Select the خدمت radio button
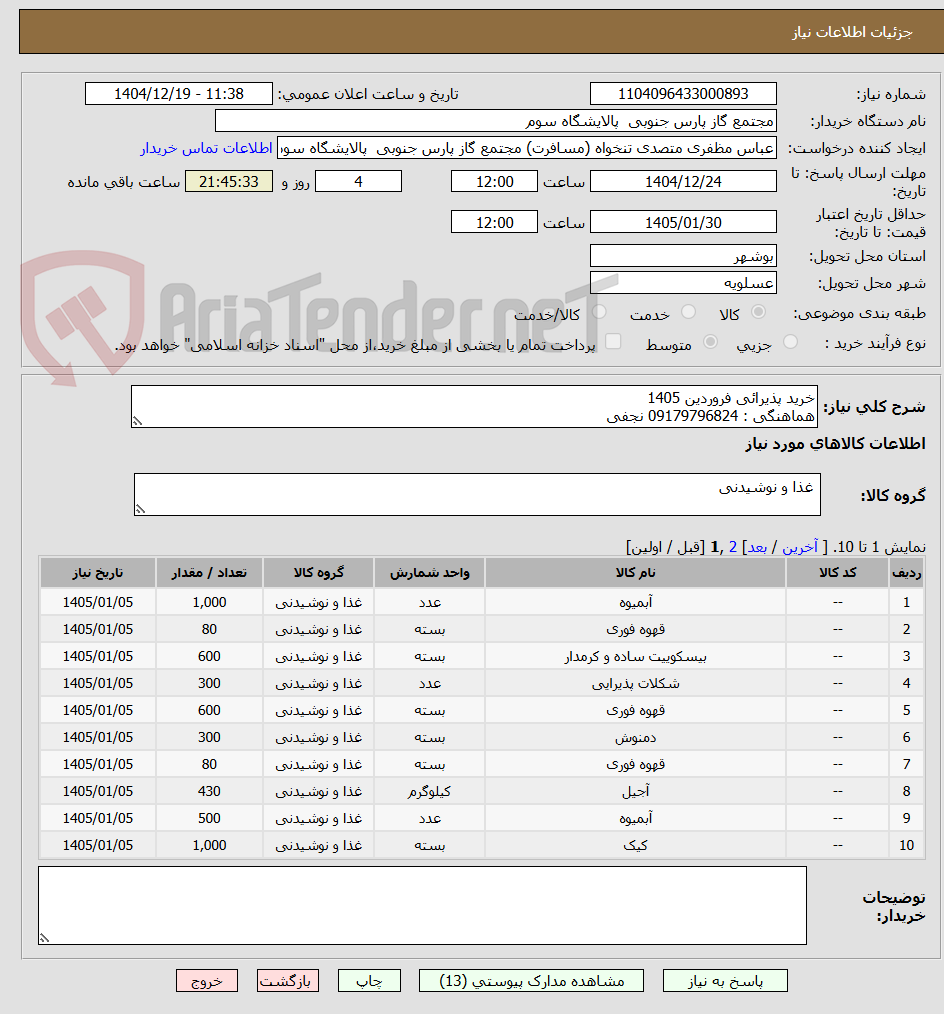The height and width of the screenshot is (1014, 944). (x=689, y=312)
